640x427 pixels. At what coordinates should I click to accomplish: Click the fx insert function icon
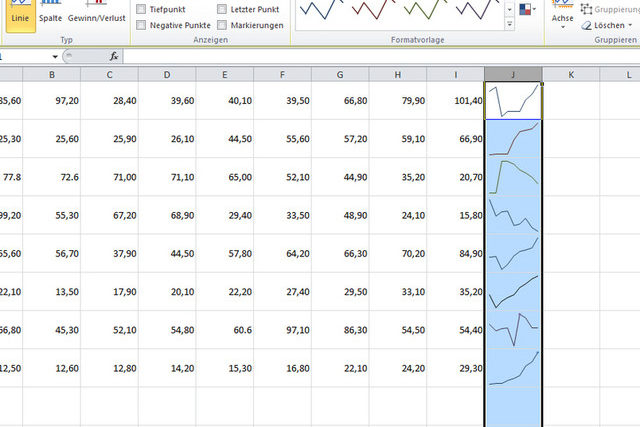pos(114,56)
